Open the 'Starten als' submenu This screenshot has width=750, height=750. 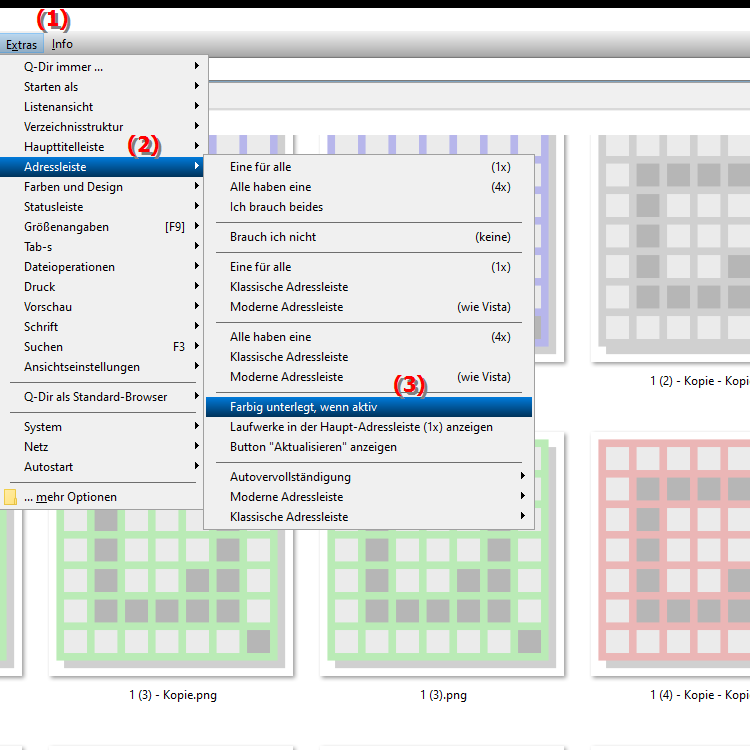click(x=103, y=87)
